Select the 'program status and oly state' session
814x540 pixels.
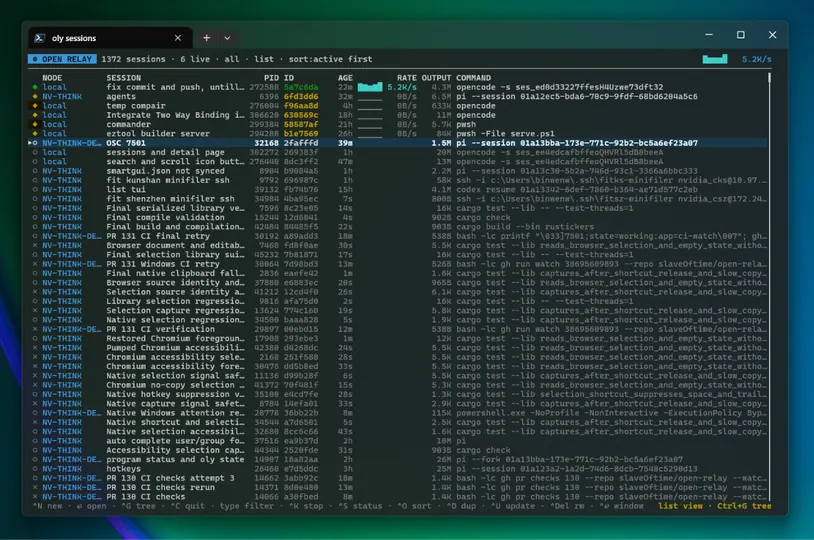pos(398,460)
